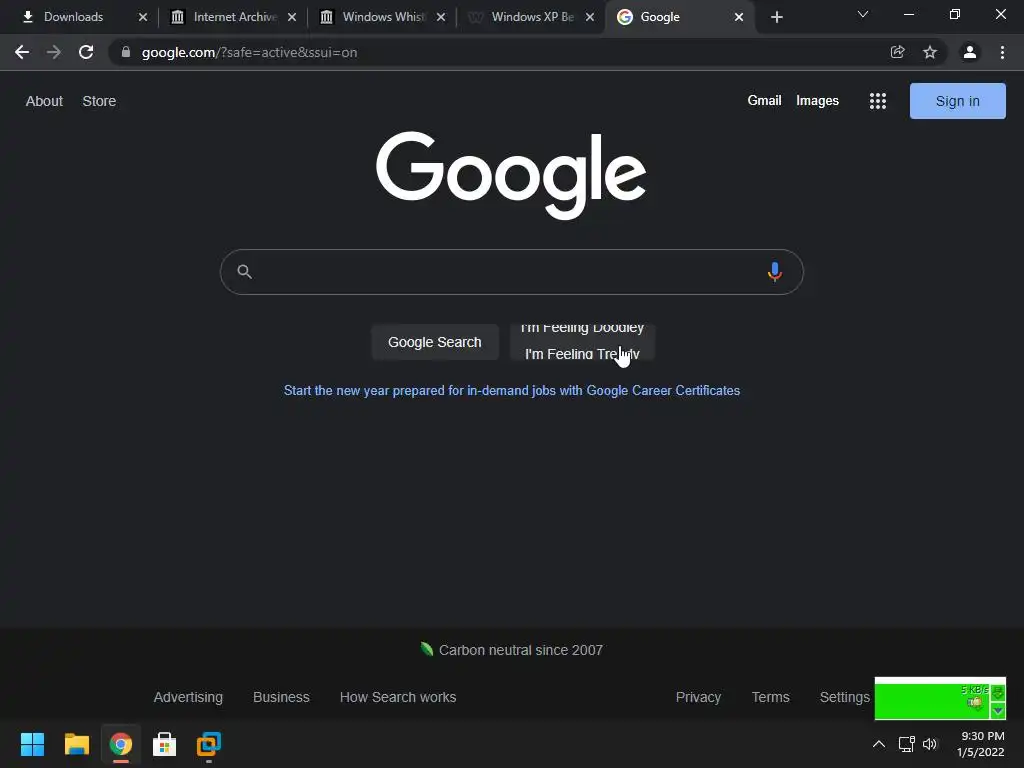Close the Windows Whistler tab

(x=441, y=17)
